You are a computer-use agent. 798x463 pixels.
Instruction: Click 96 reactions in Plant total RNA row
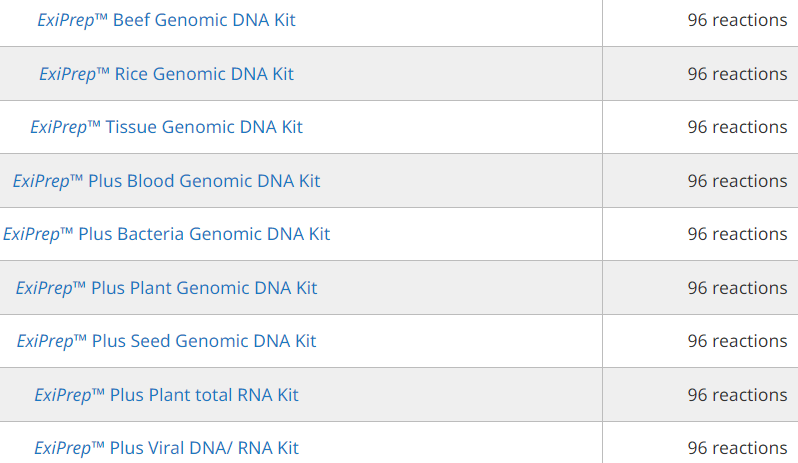click(737, 394)
